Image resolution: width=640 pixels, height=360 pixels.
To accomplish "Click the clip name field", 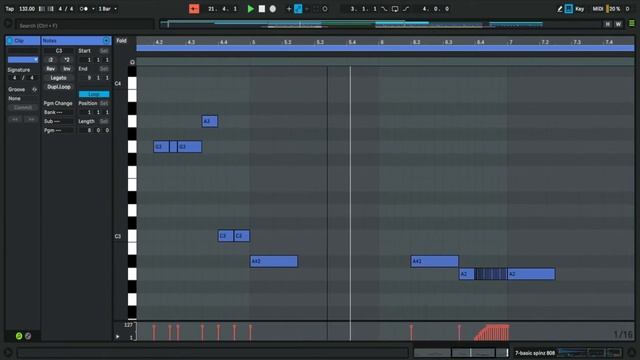I will tap(23, 51).
